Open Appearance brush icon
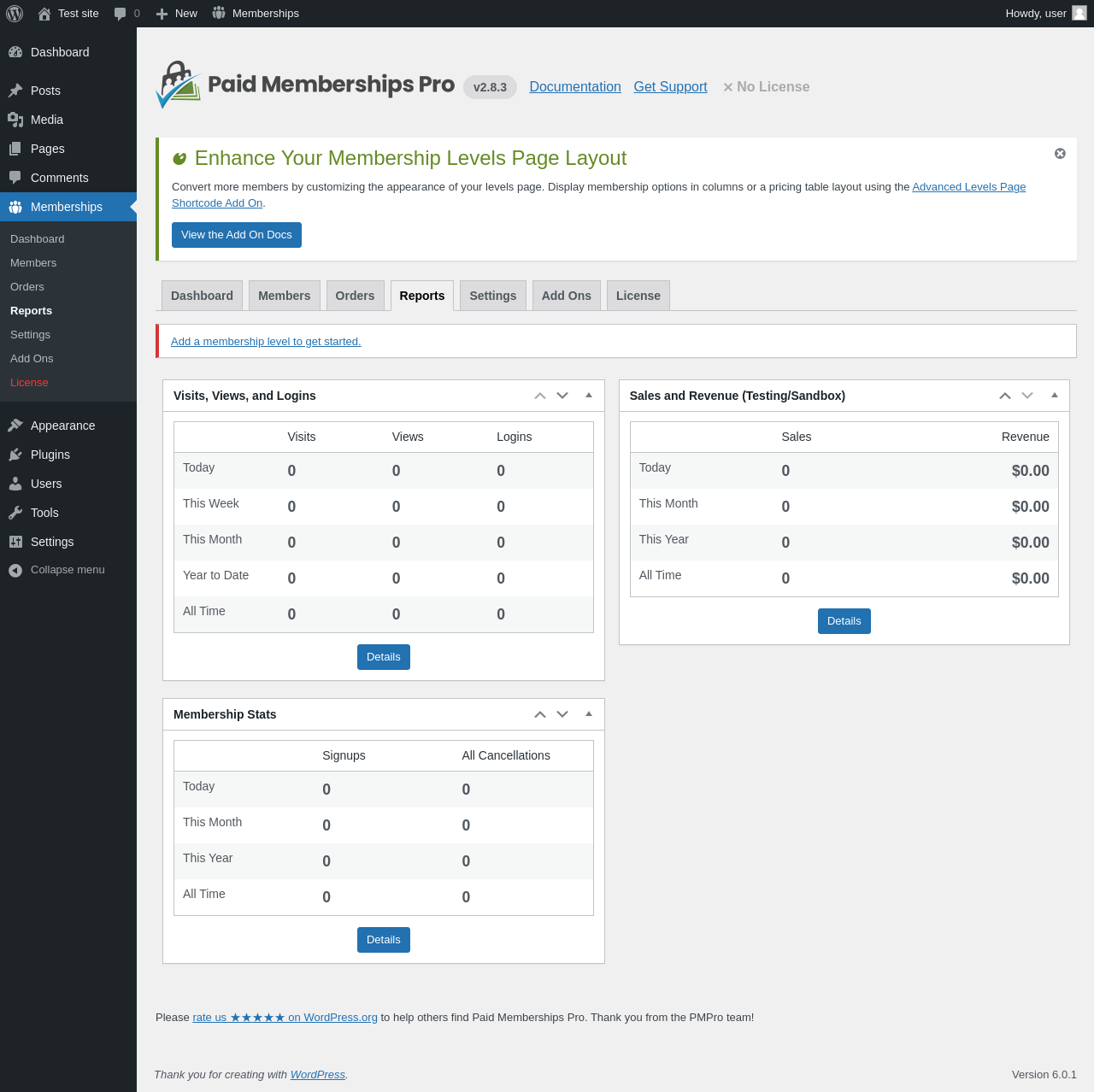Viewport: 1094px width, 1092px height. point(15,426)
